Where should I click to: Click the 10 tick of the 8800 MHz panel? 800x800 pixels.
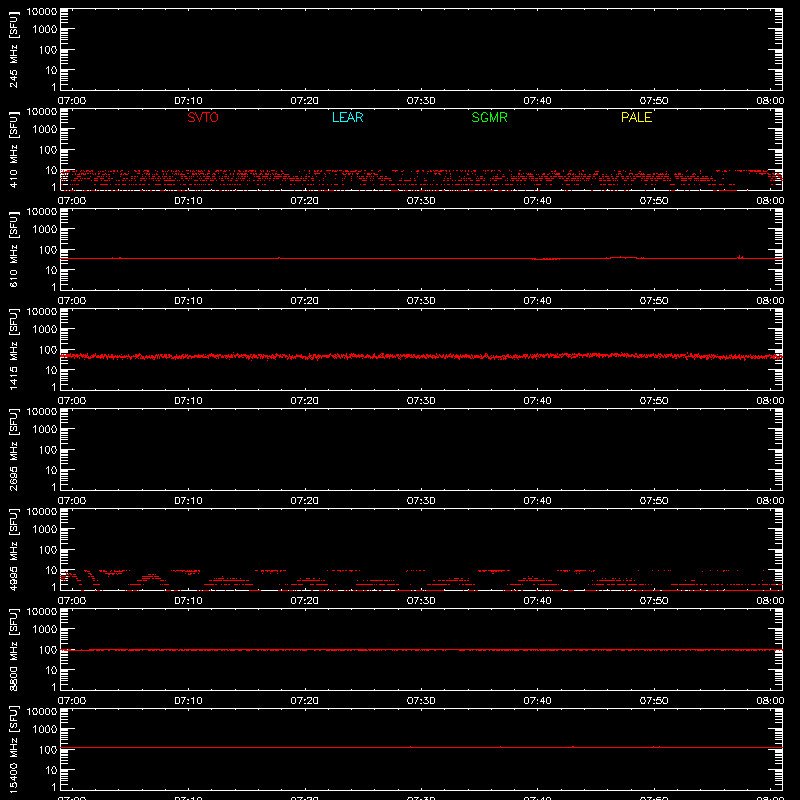(51, 670)
